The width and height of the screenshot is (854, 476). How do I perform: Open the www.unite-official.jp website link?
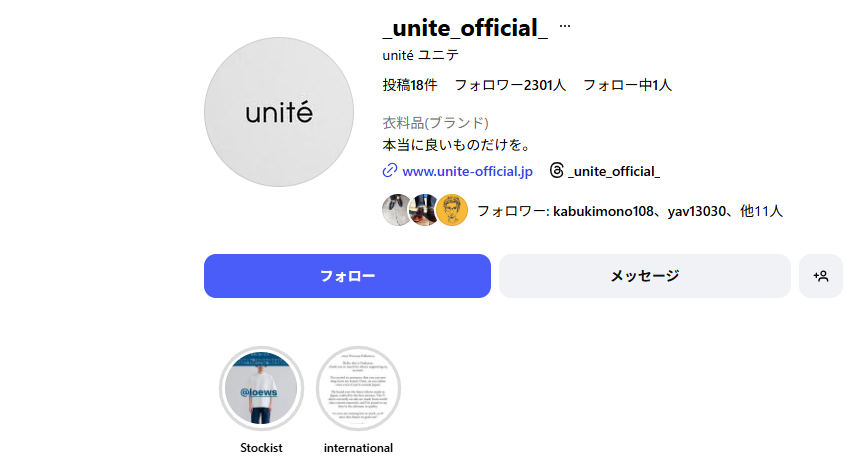467,171
